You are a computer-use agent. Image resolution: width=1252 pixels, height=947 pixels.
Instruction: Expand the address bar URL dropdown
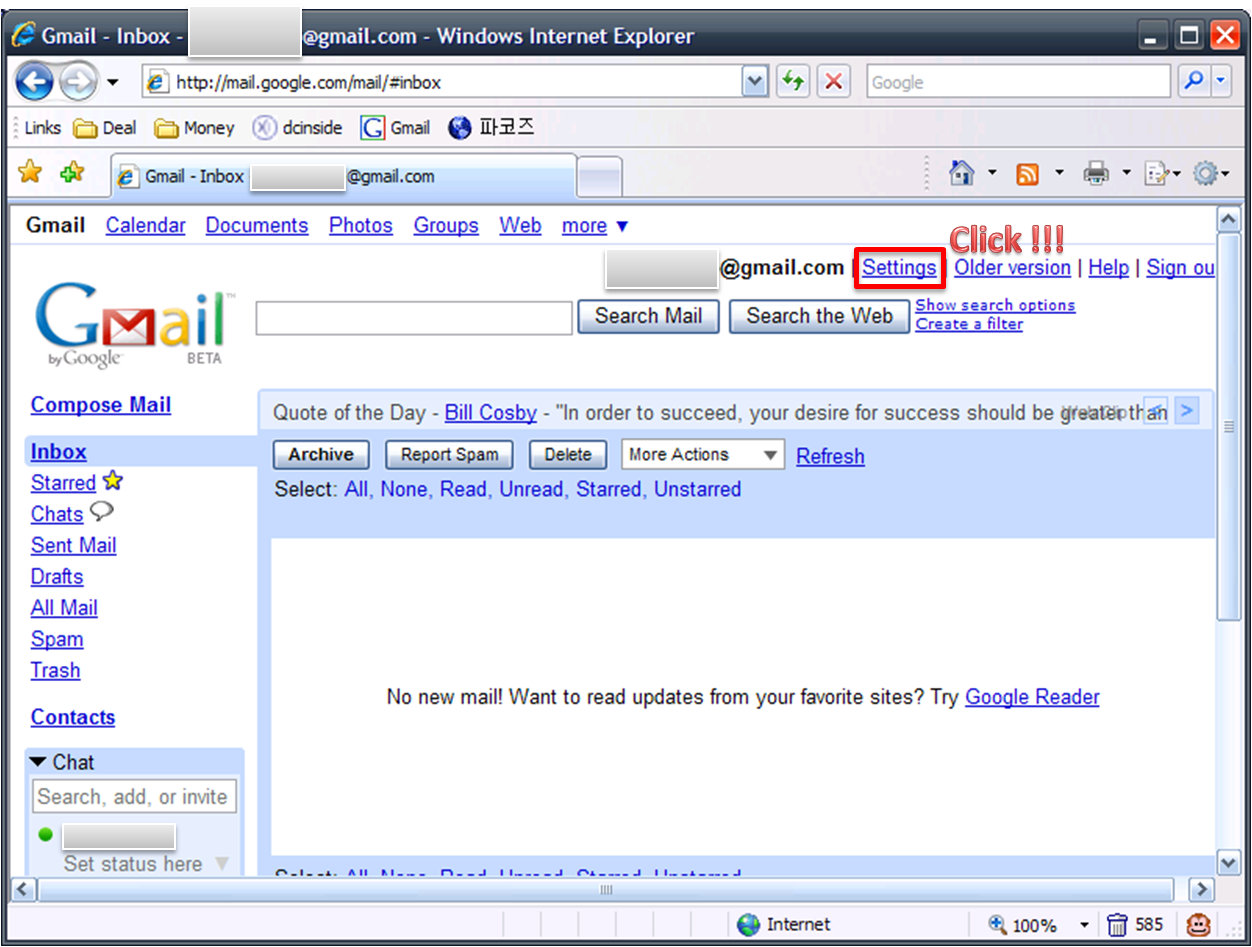point(756,82)
